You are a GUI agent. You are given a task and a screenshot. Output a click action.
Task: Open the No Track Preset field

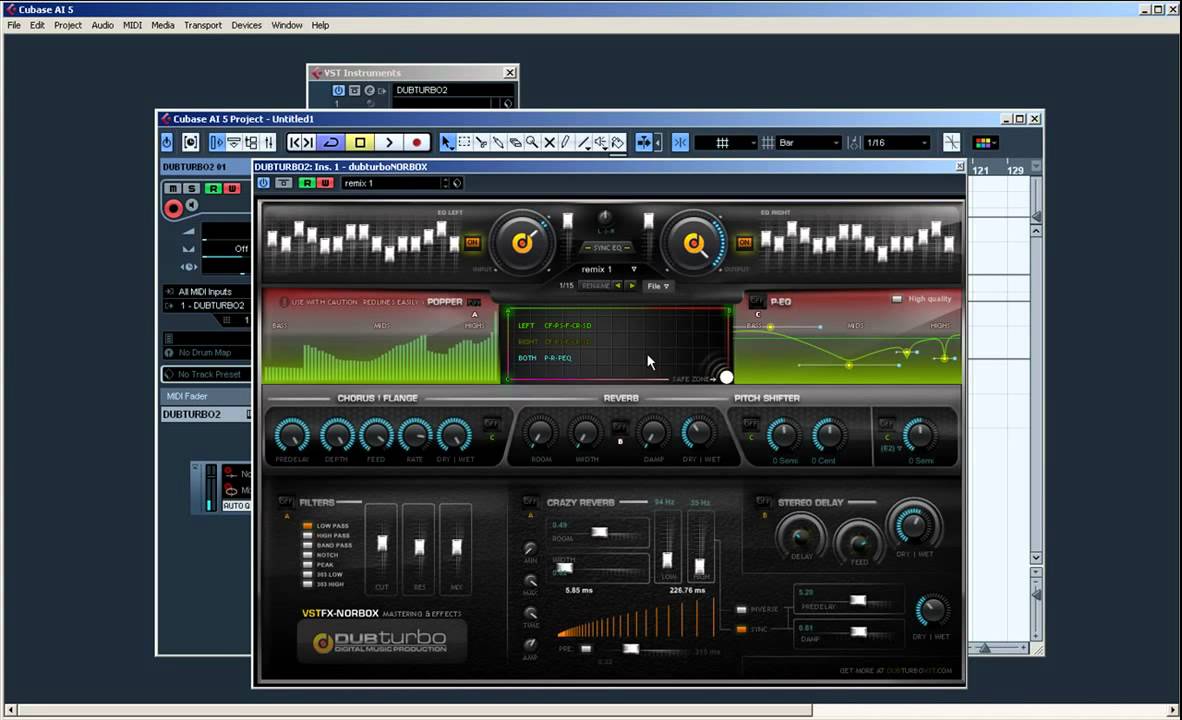207,374
